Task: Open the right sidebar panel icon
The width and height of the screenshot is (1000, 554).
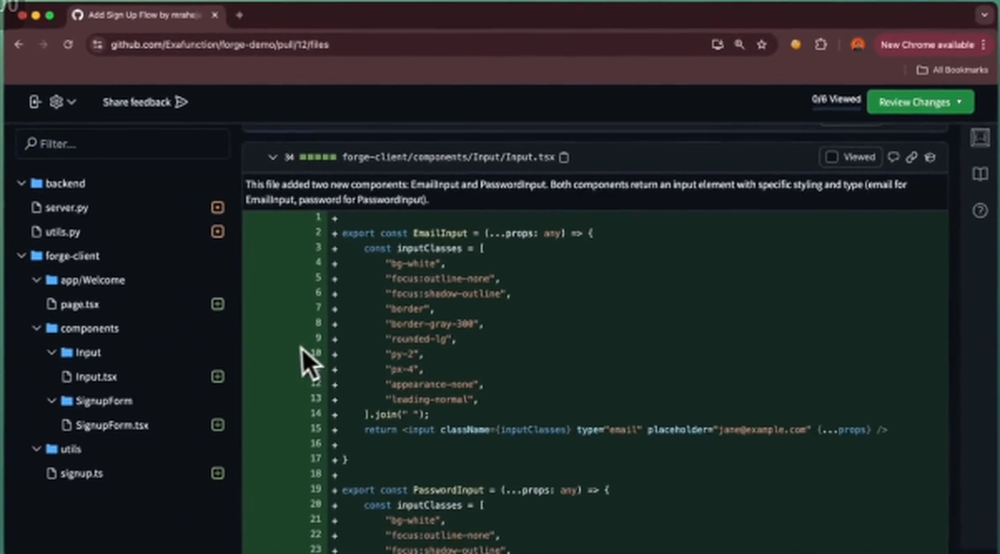Action: [x=980, y=138]
